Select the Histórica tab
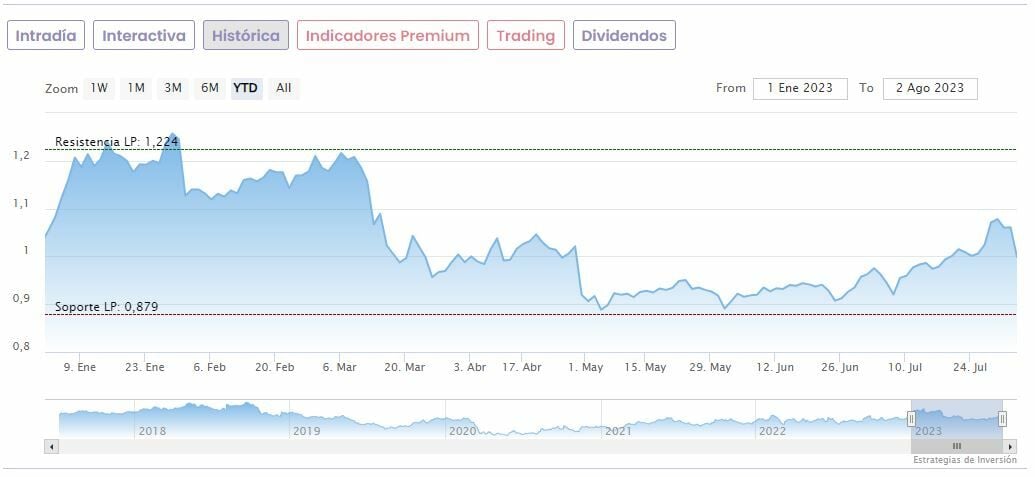Viewport: 1035px width, 477px height. click(x=246, y=36)
